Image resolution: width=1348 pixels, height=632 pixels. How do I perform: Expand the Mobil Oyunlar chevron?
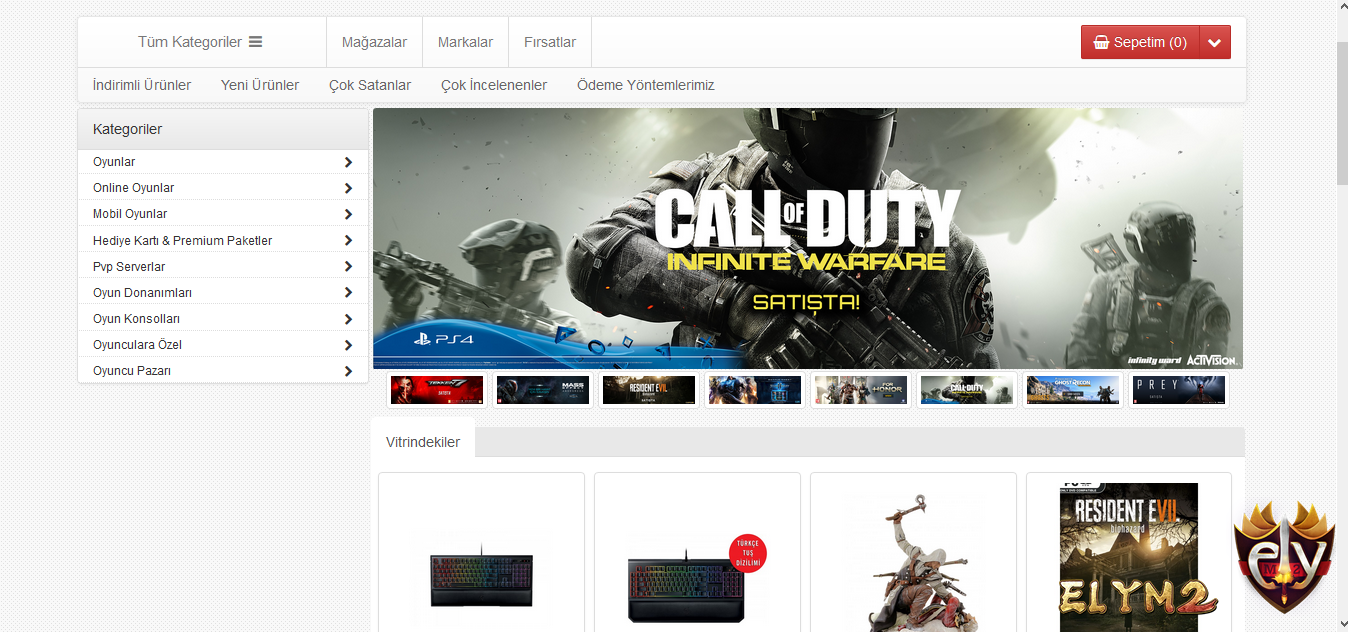coord(348,214)
